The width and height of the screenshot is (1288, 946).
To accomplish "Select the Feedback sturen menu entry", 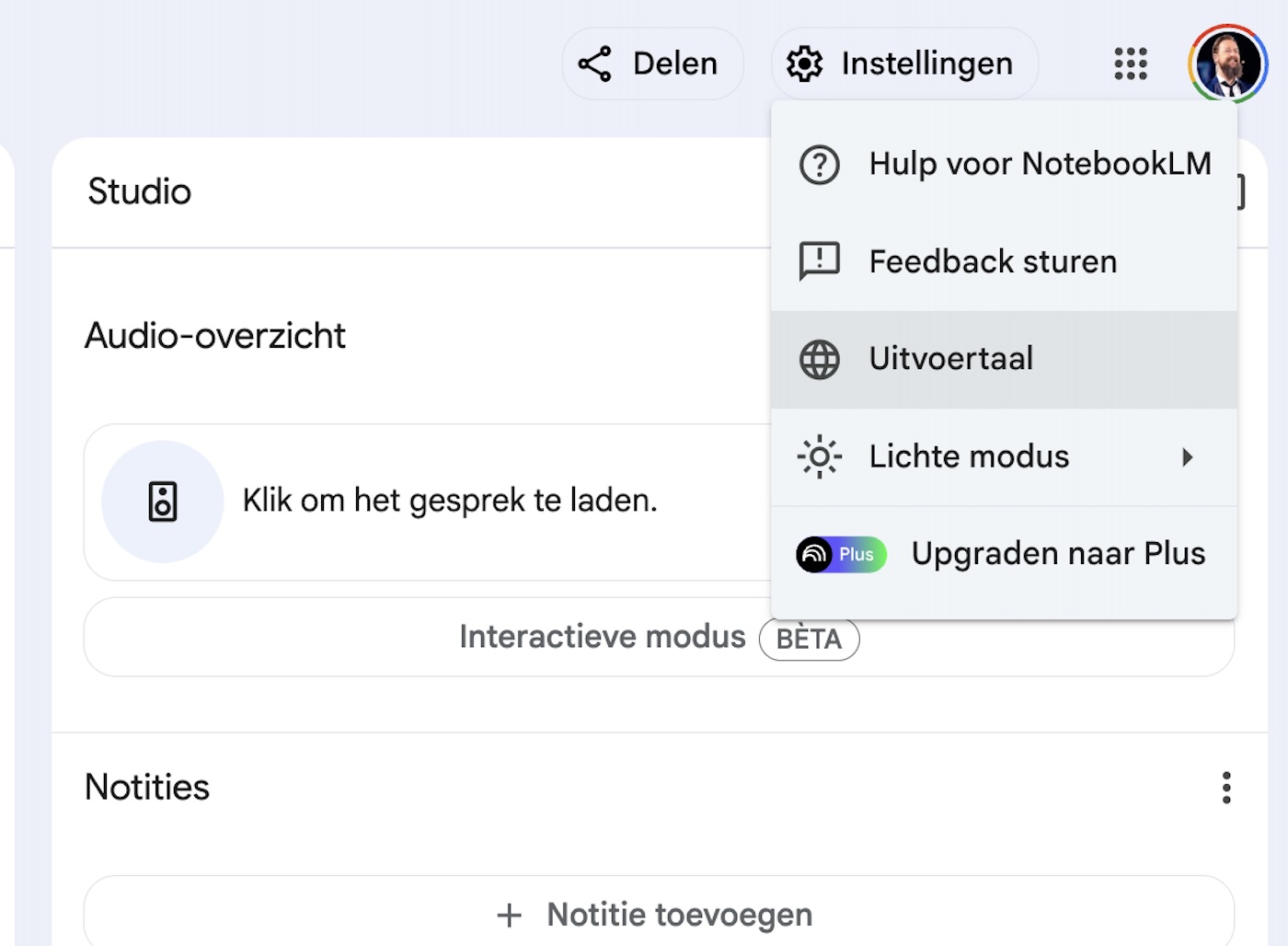I will click(x=993, y=262).
